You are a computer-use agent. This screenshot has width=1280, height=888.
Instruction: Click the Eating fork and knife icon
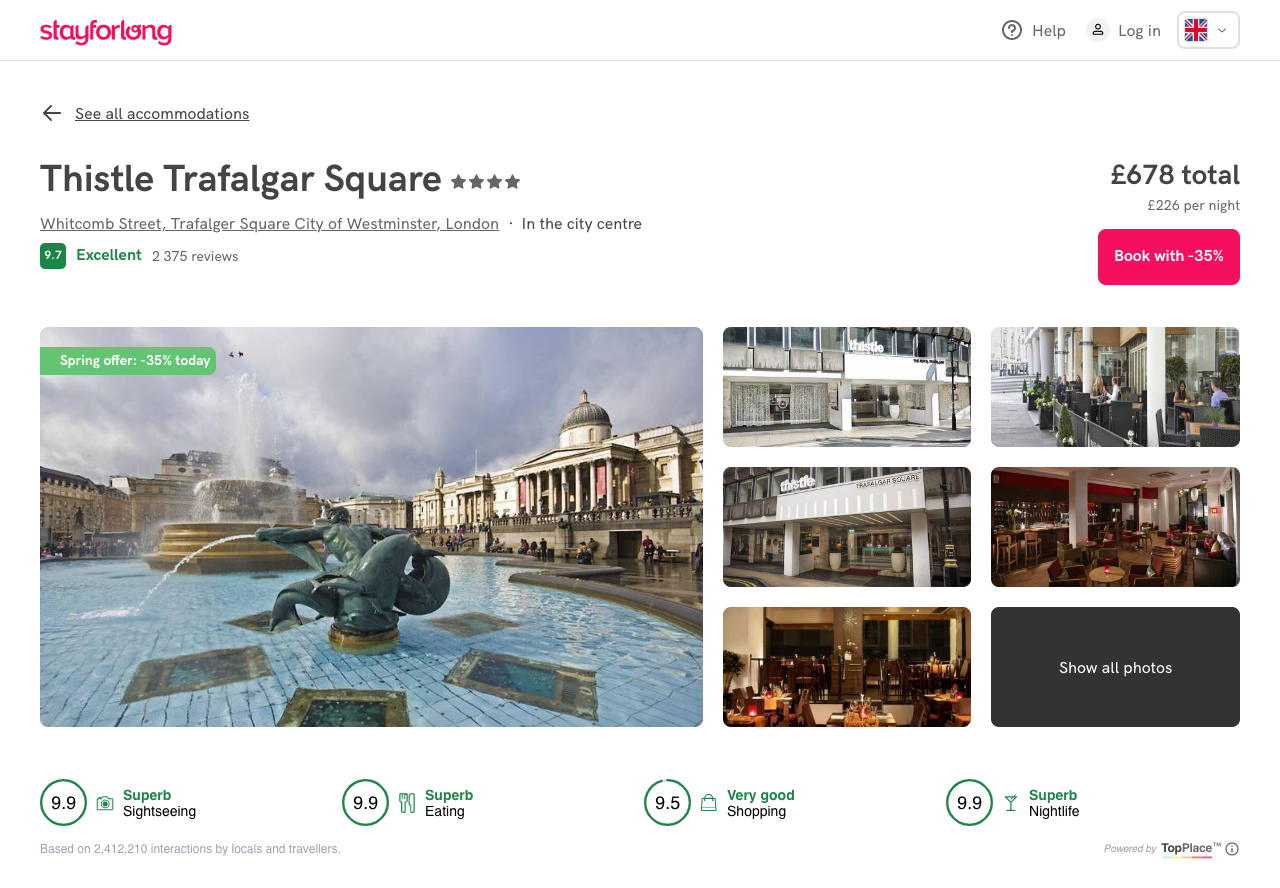[x=407, y=803]
